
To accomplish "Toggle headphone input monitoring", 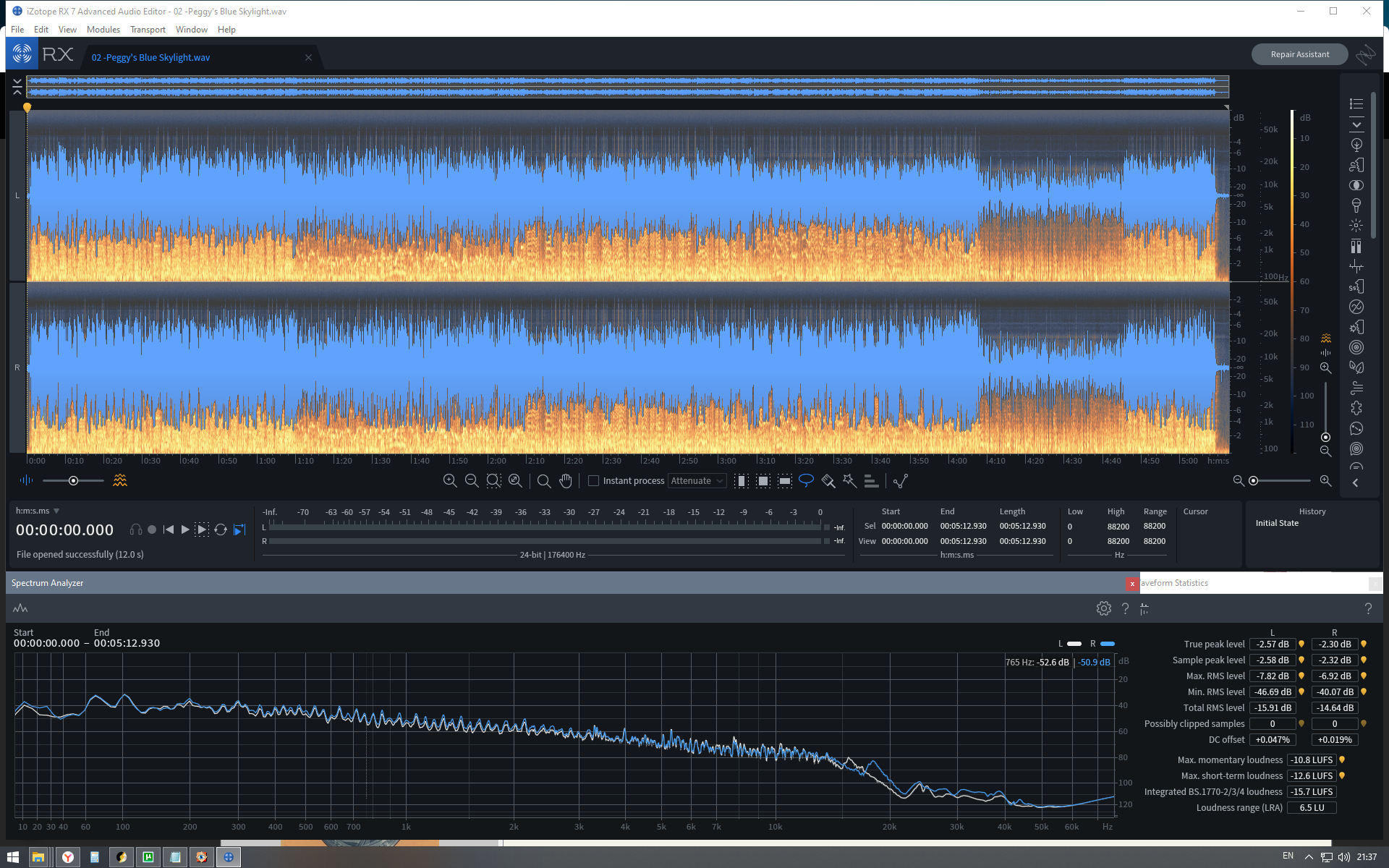I will (x=135, y=529).
